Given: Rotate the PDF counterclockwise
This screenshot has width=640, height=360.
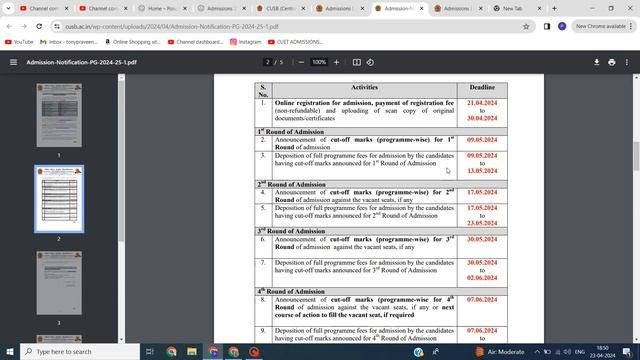Looking at the screenshot, I should [370, 62].
